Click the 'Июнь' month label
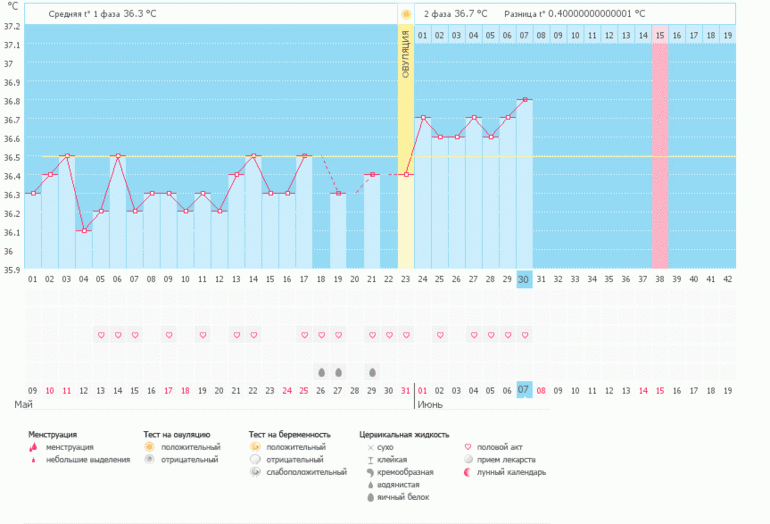 [x=430, y=405]
